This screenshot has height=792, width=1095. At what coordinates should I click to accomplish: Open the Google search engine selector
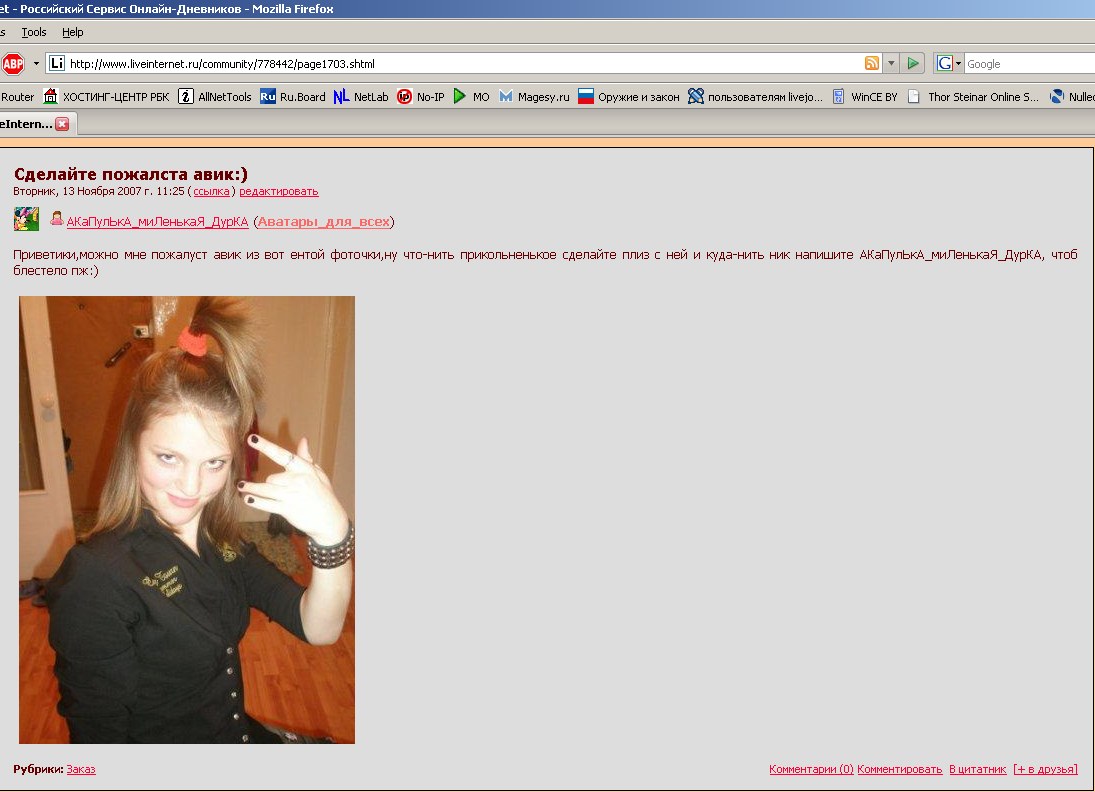click(948, 64)
